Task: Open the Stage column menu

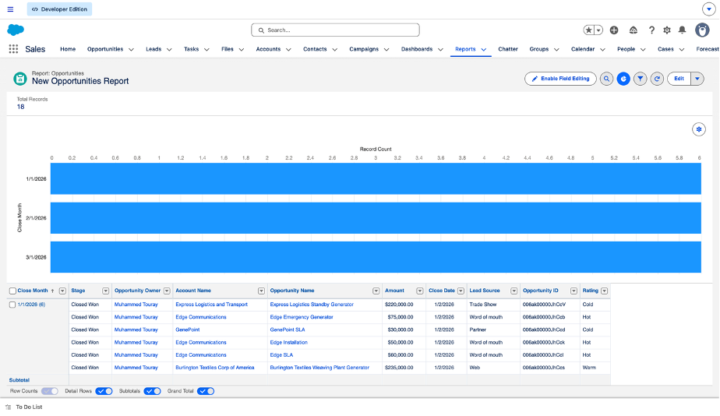Action: (x=106, y=291)
